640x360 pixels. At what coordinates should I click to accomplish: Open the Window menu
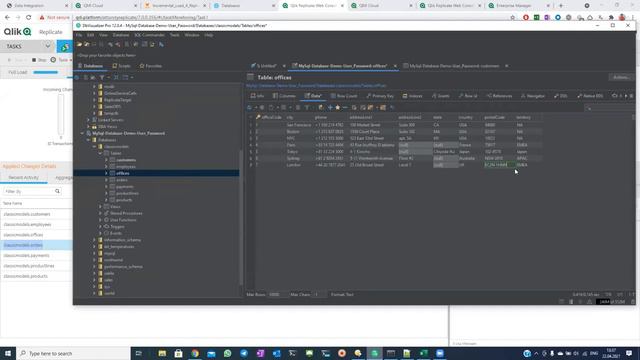tap(192, 35)
